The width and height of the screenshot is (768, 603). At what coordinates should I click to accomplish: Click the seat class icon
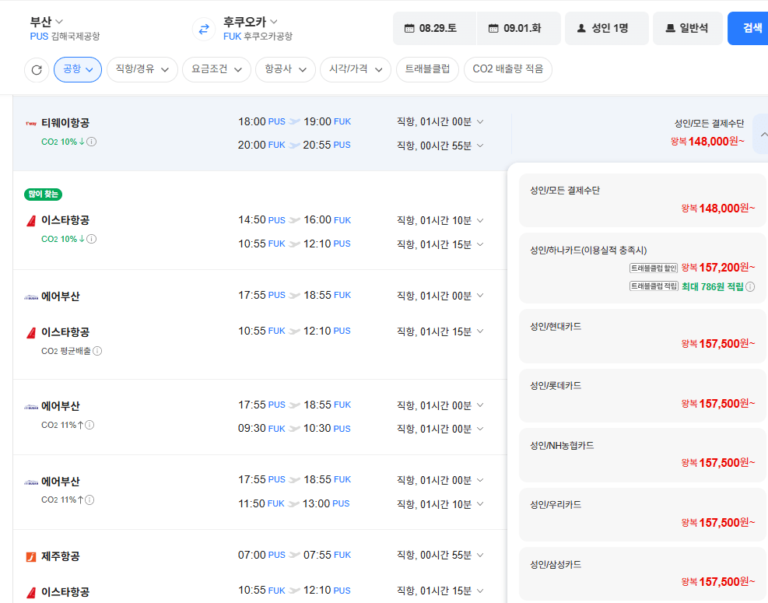(670, 28)
